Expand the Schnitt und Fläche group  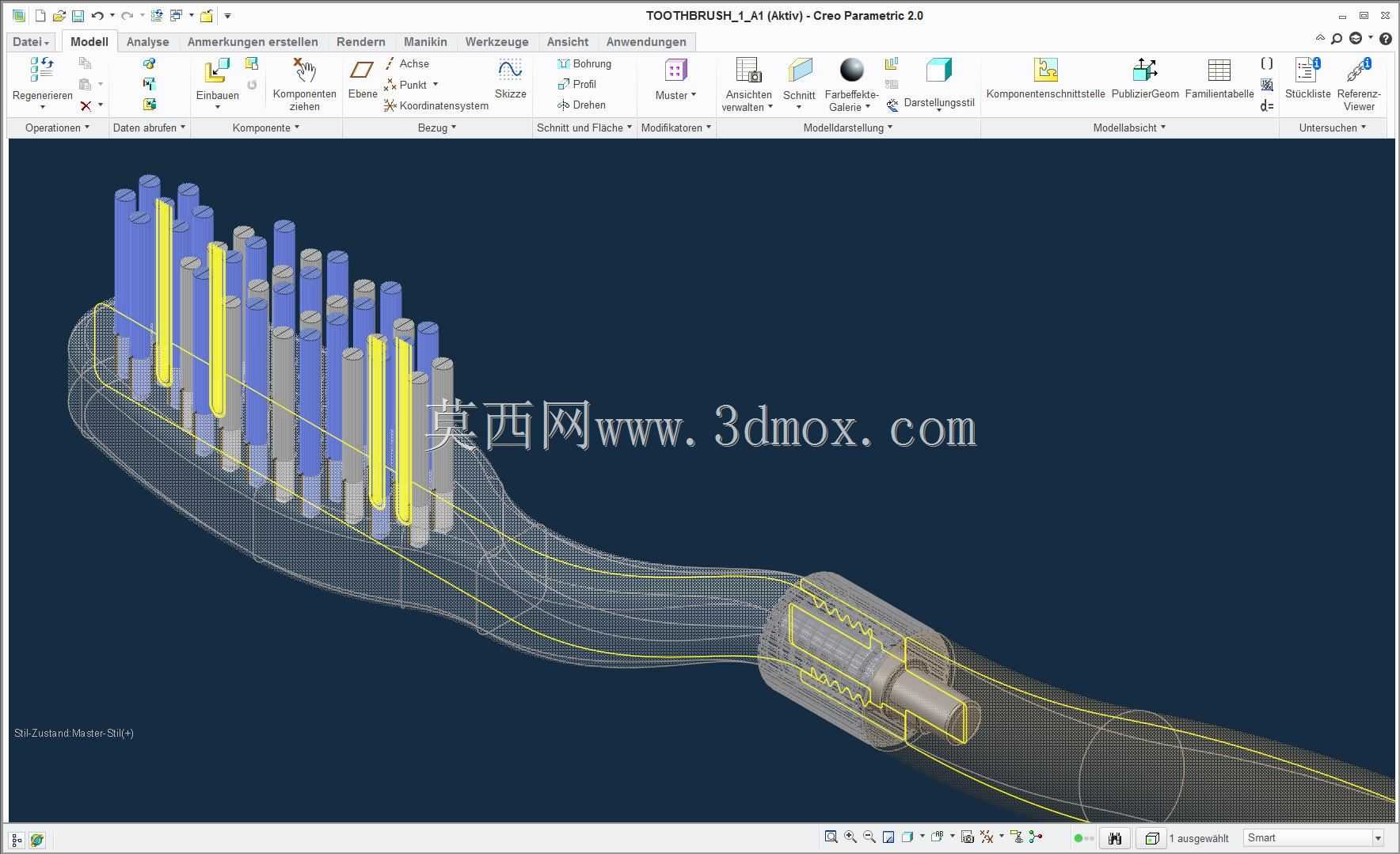584,128
